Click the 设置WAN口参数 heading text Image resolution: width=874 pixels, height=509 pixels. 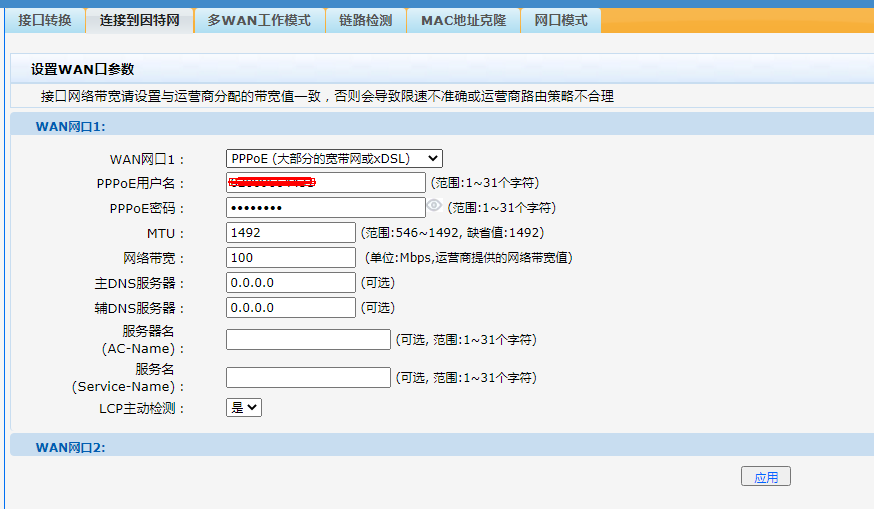[82, 70]
